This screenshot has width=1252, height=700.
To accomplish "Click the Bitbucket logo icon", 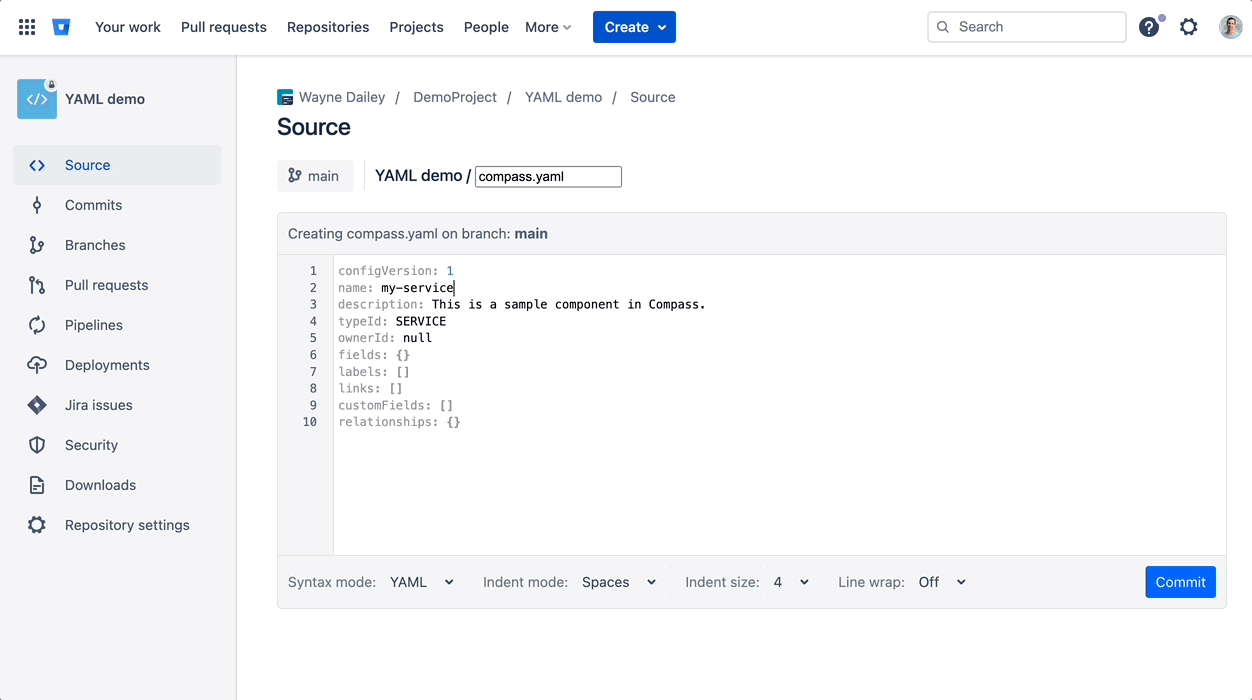I will 61,27.
